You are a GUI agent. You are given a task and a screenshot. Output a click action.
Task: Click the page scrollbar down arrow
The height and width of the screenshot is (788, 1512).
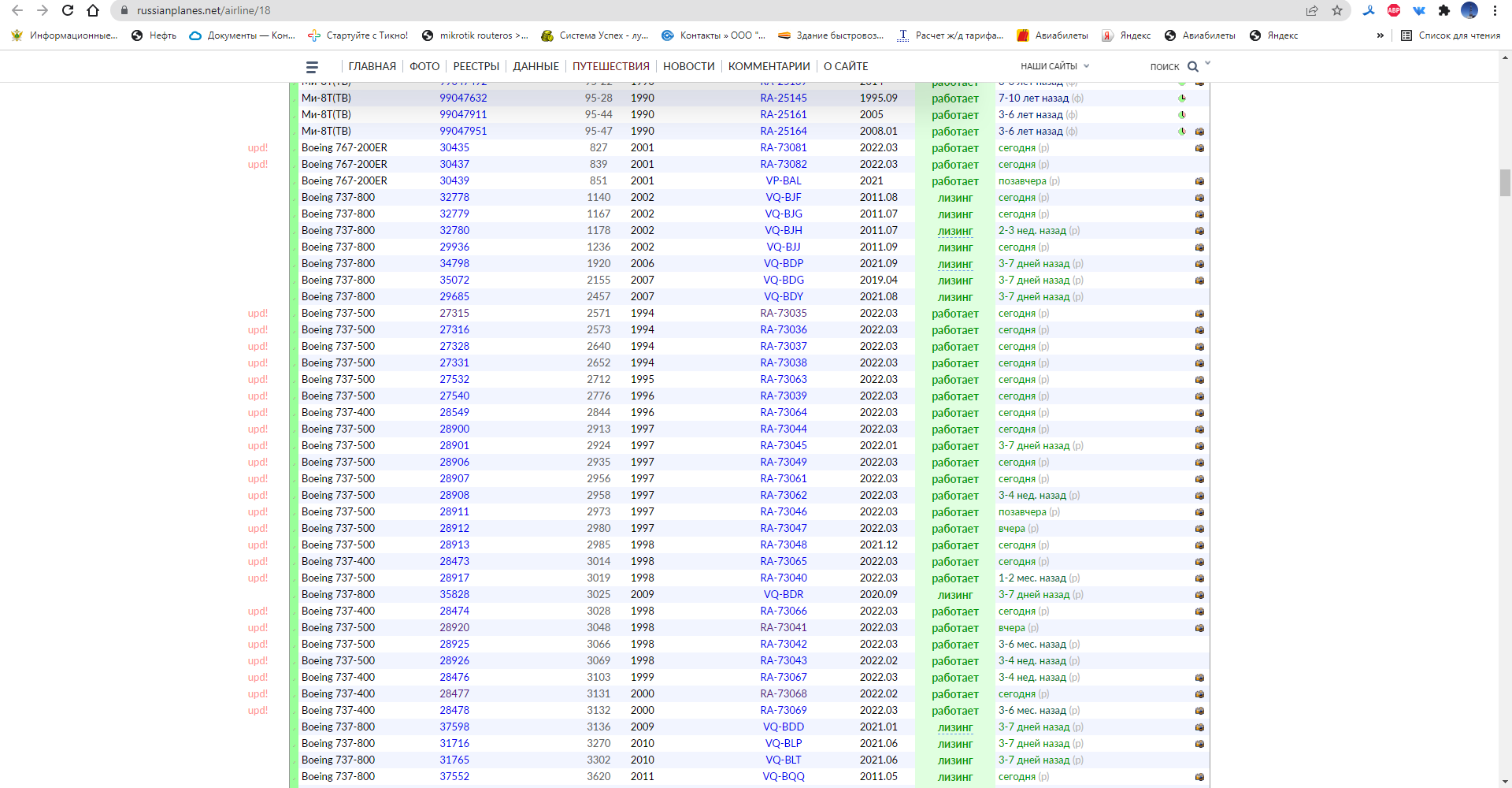[1505, 781]
